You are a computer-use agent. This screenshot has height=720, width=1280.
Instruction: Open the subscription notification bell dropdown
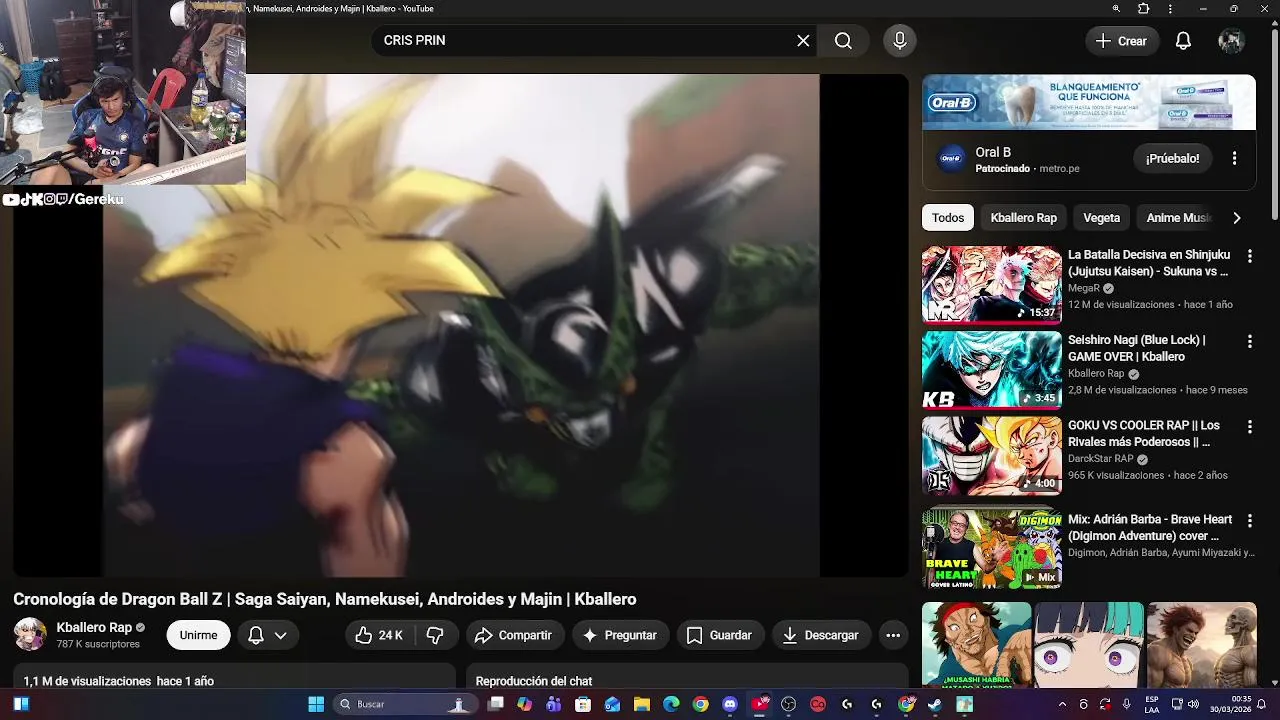pos(267,635)
